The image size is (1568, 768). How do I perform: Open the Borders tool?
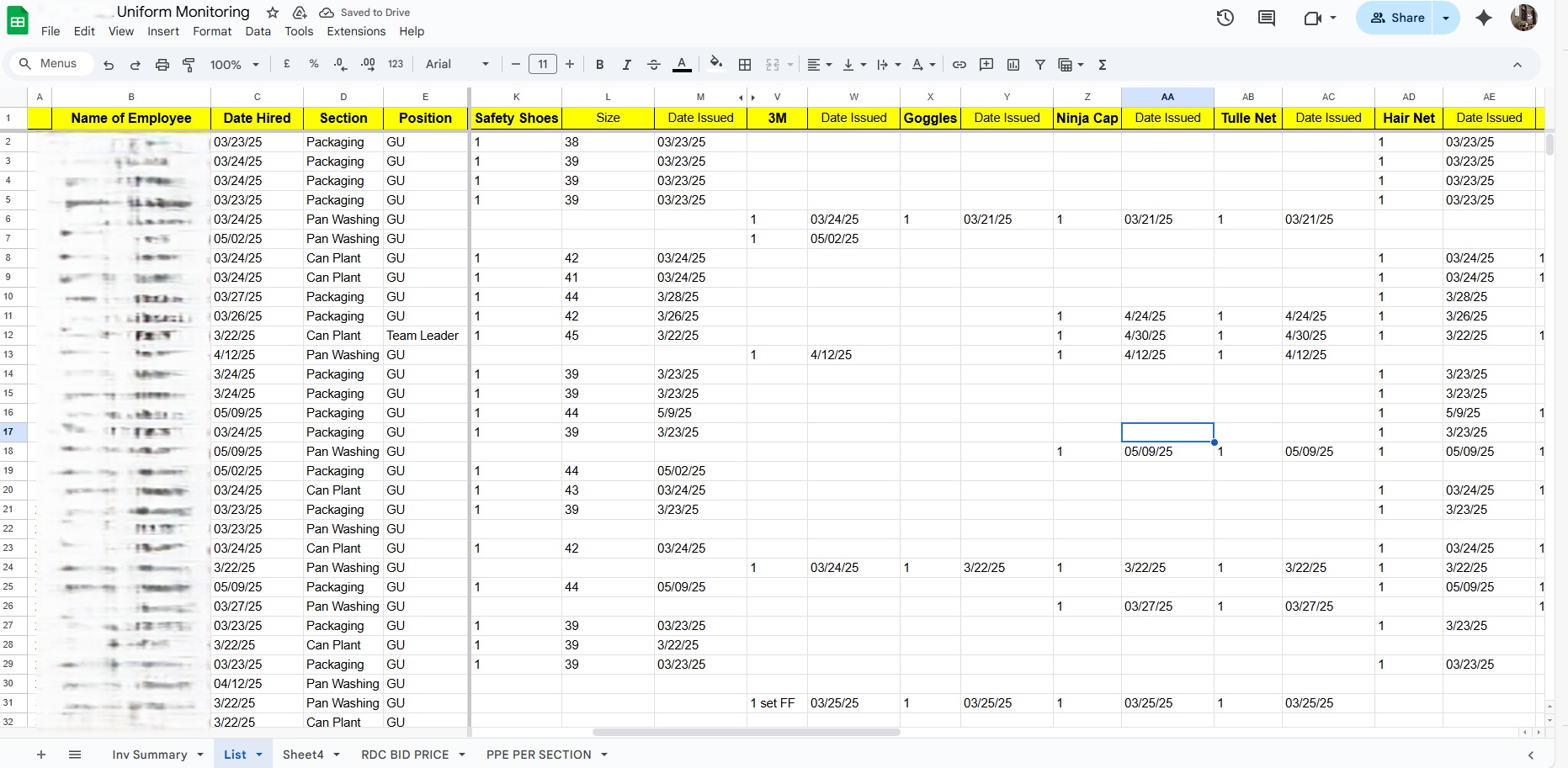point(745,65)
